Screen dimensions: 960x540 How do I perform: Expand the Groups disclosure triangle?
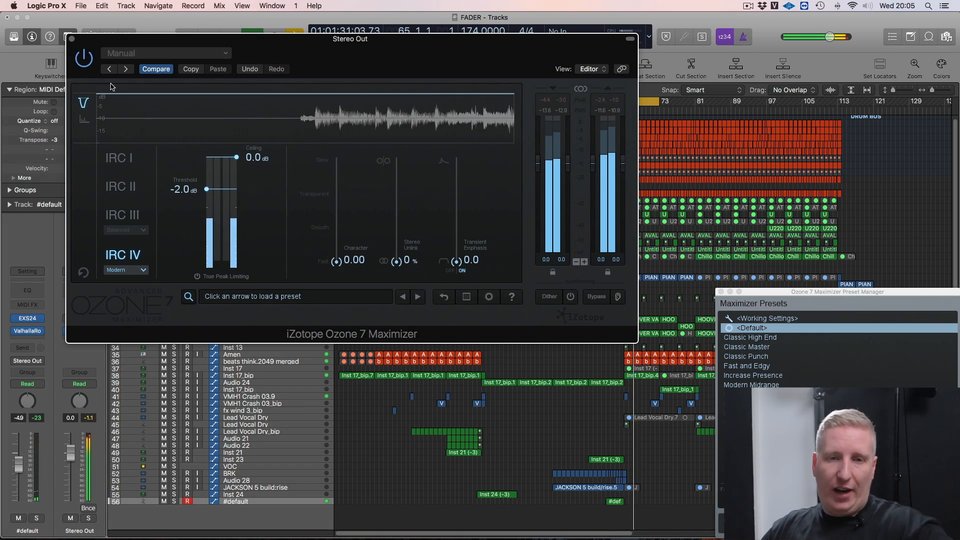tap(9, 190)
